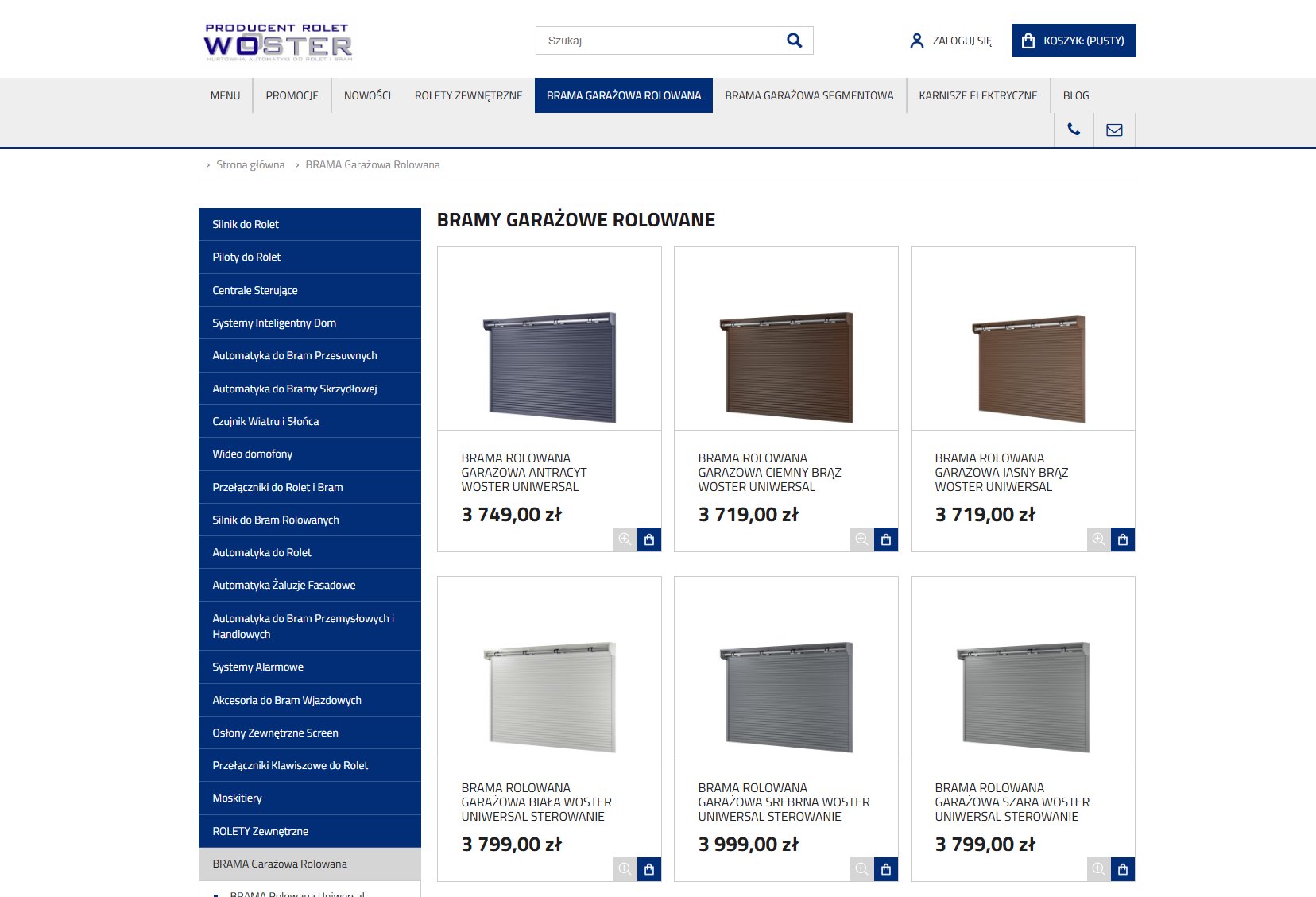The width and height of the screenshot is (1316, 897).
Task: Open BRAMA GARAŻOWA SEGMENTOWA menu item
Action: pyautogui.click(x=809, y=95)
